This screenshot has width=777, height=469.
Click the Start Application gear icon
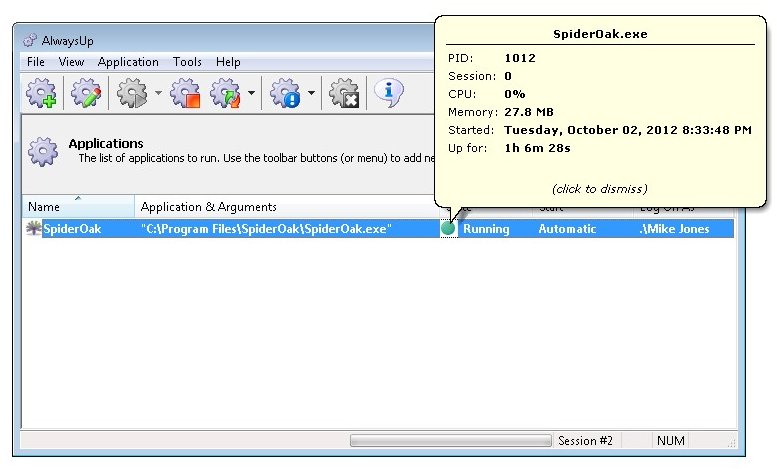132,93
